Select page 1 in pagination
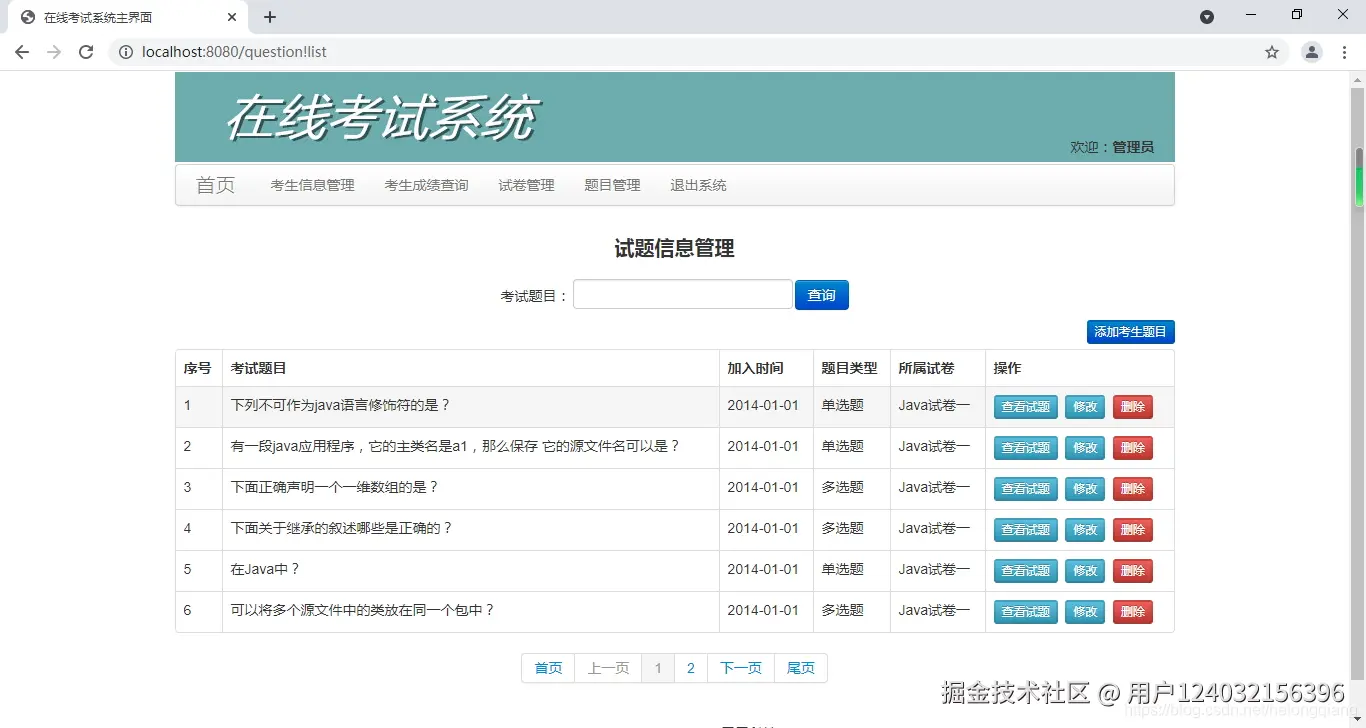1366x728 pixels. [x=658, y=668]
